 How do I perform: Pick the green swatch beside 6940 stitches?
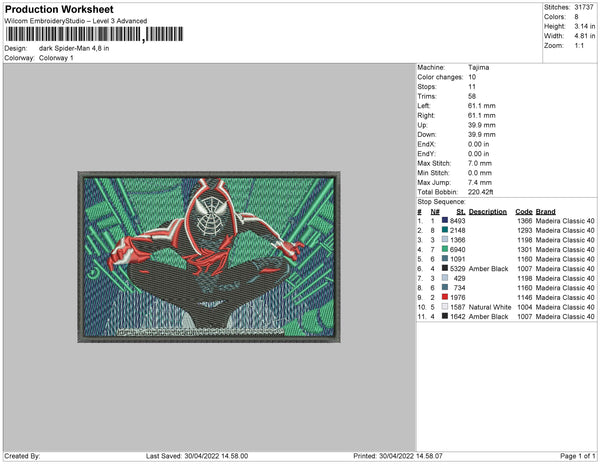445,249
